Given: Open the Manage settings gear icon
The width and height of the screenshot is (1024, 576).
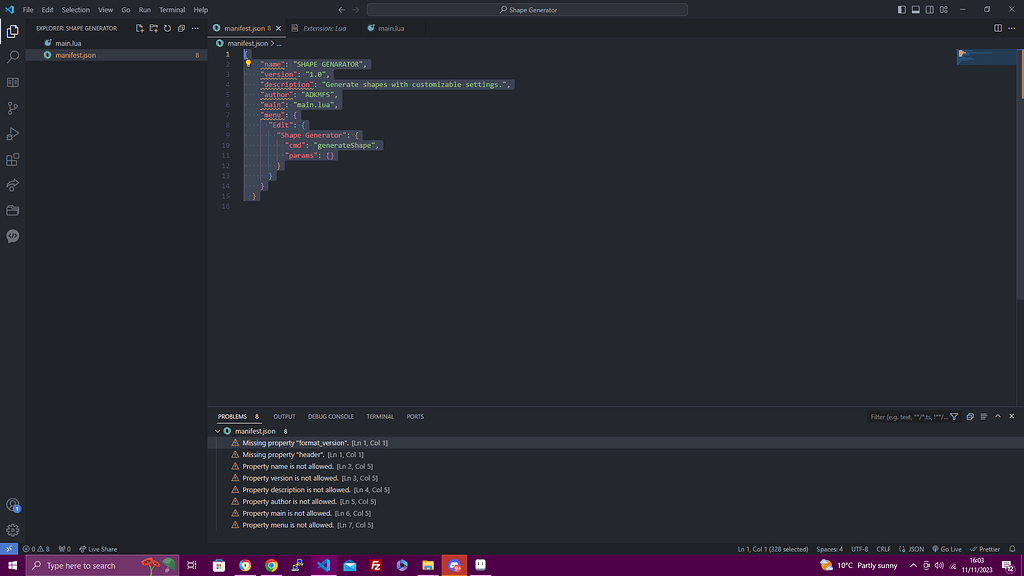Looking at the screenshot, I should (12, 530).
